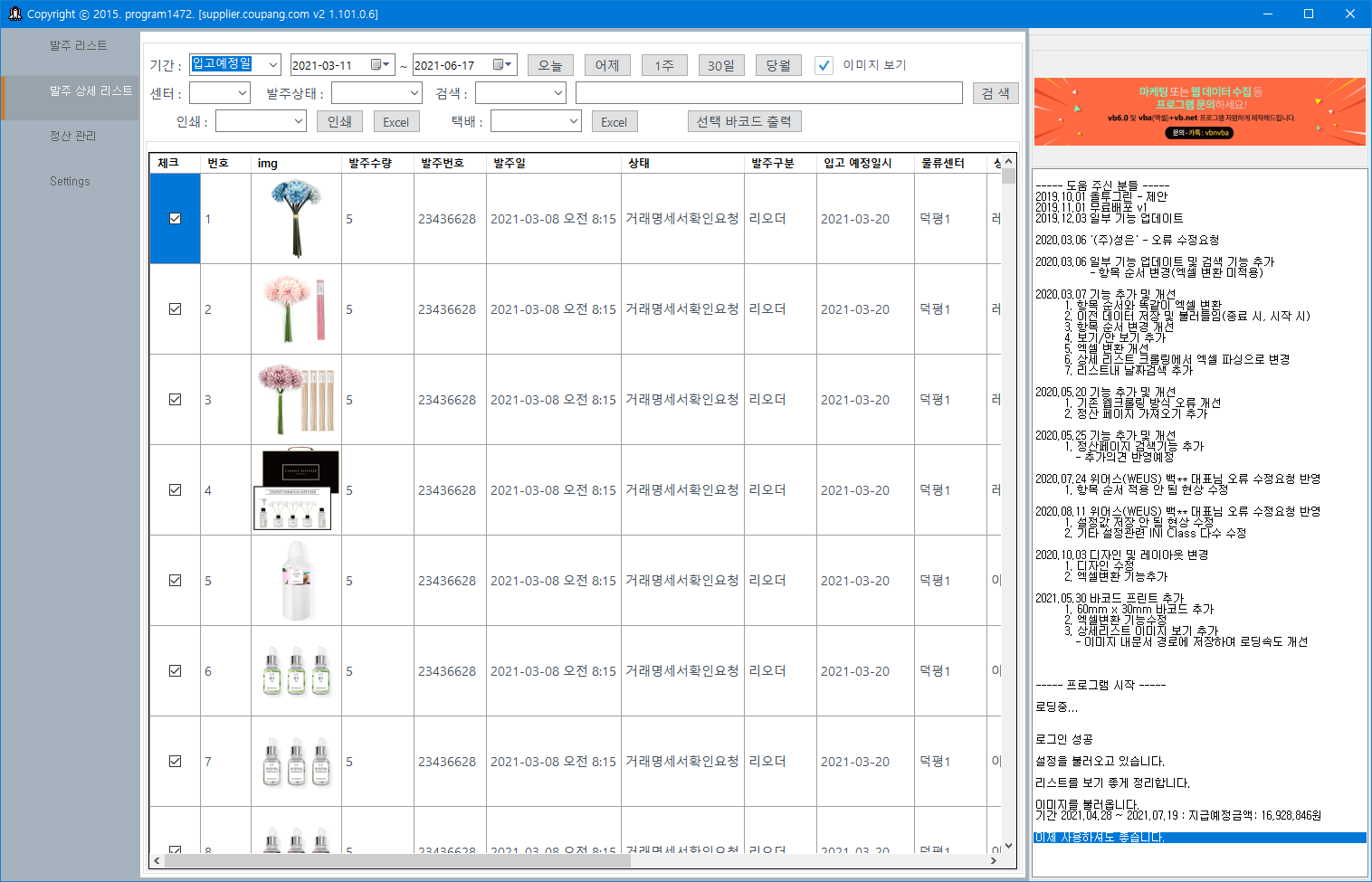Click the 선택 바코드 출력 button
The height and width of the screenshot is (882, 1372).
point(744,120)
